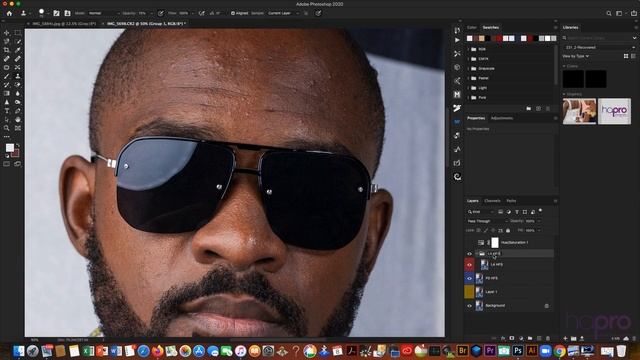This screenshot has height=360, width=640.
Task: Select the Hand tool
Action: pyautogui.click(x=18, y=120)
